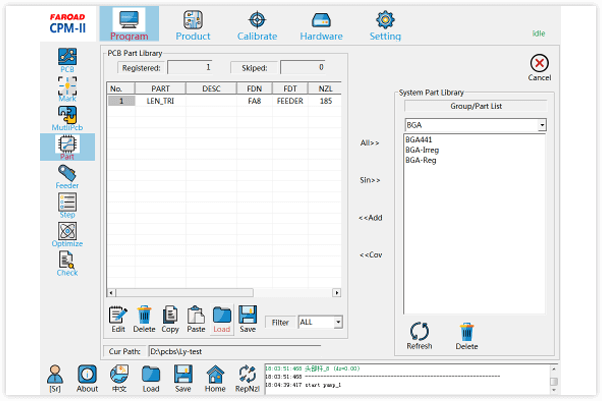Image resolution: width=602 pixels, height=401 pixels.
Task: Load a PCB part library file
Action: click(222, 319)
